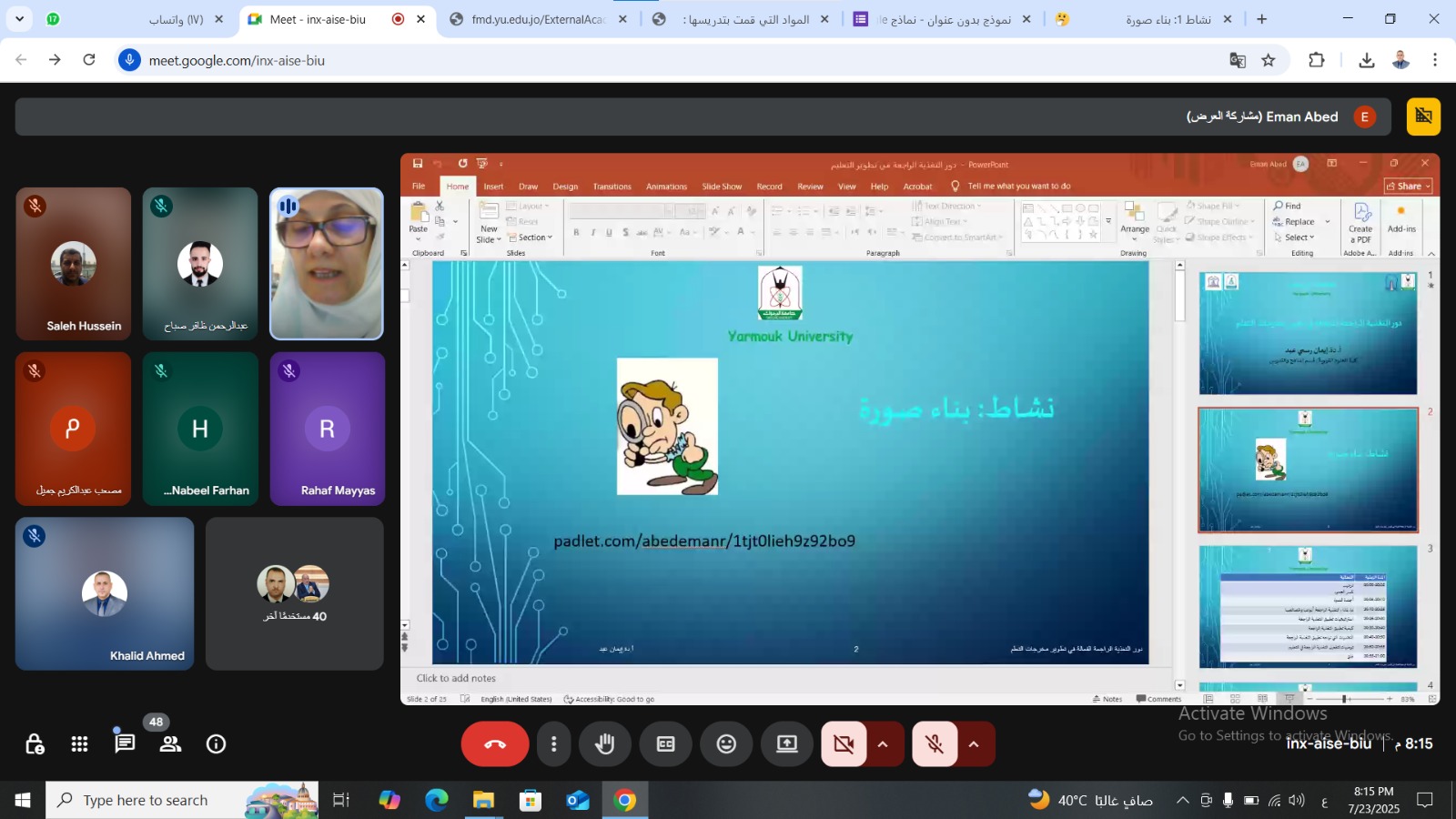Image resolution: width=1456 pixels, height=819 pixels.
Task: Click the New Slide button
Action: [x=488, y=223]
